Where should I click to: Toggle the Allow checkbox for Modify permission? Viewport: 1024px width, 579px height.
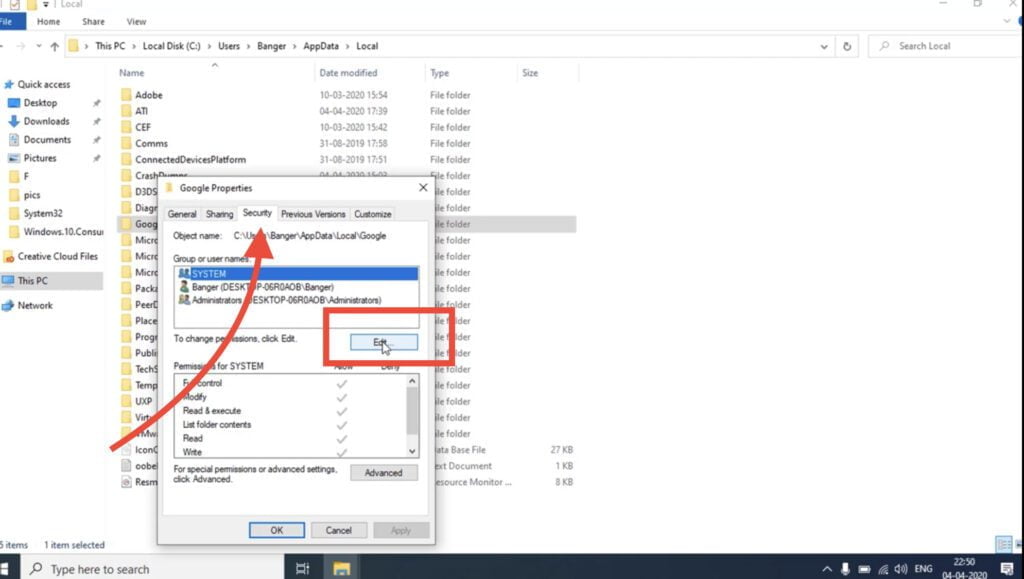(x=342, y=397)
